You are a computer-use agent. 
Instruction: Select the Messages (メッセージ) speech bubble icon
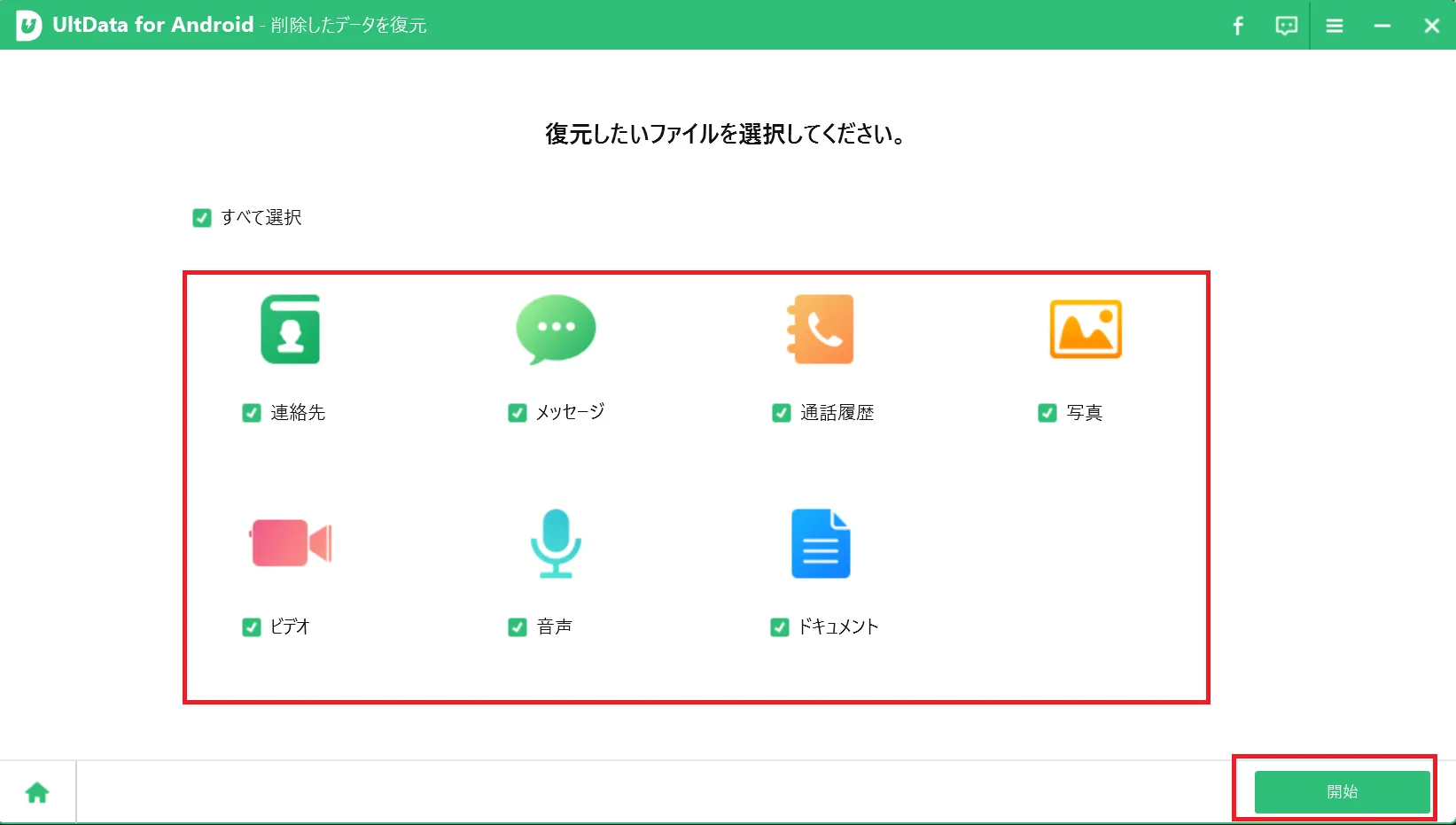[555, 328]
